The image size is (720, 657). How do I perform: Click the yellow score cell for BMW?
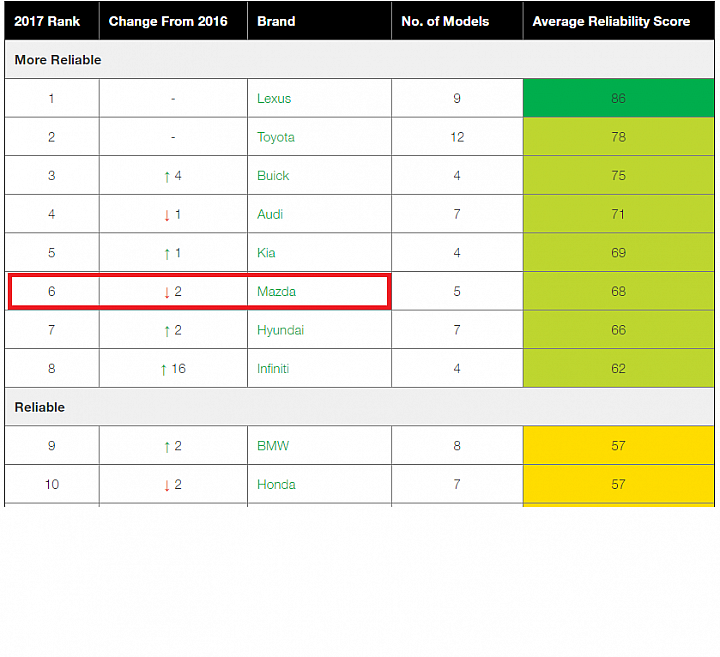(x=618, y=445)
